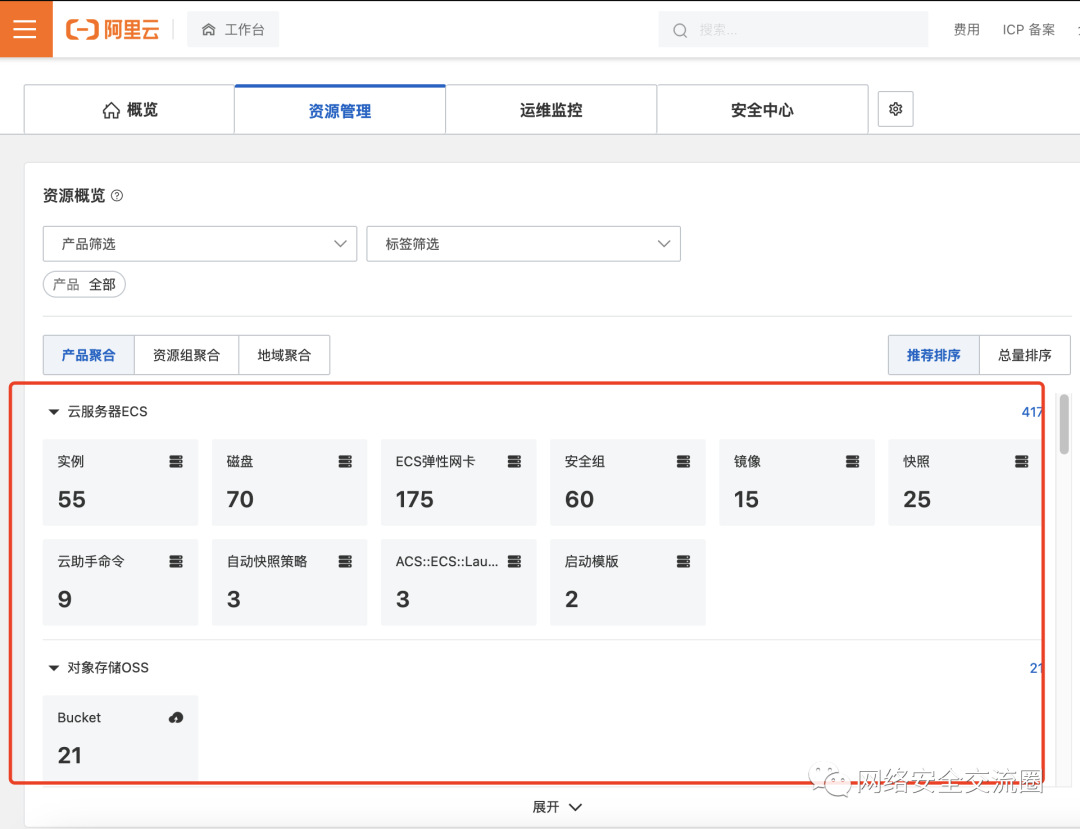Viewport: 1080px width, 829px height.
Task: Open the Bucket count 21
Action: point(70,755)
